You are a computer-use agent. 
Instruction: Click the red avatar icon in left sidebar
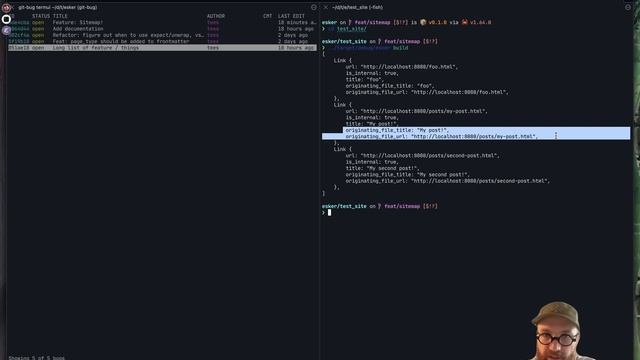6,8
